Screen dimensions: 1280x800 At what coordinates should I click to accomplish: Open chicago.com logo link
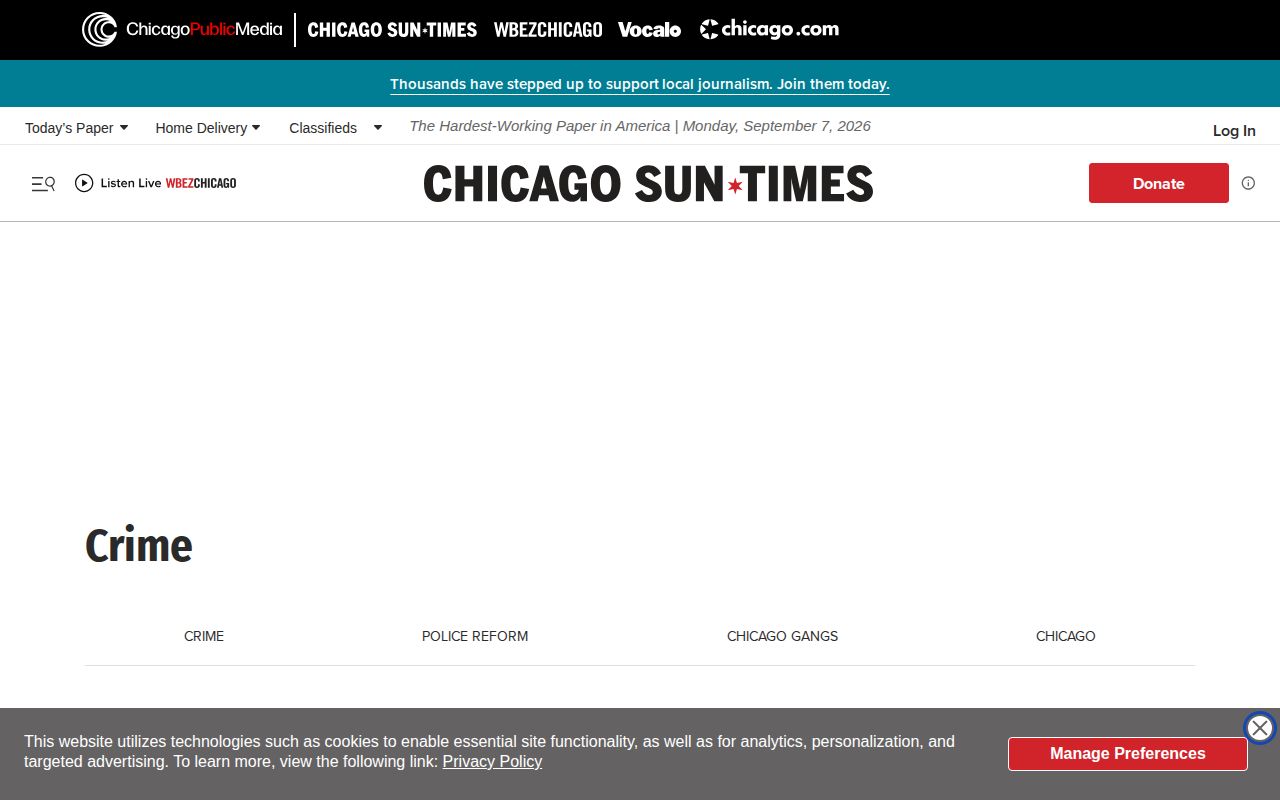(769, 29)
